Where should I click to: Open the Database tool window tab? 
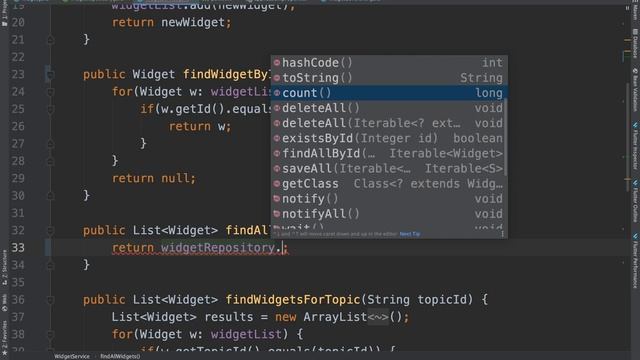point(635,43)
